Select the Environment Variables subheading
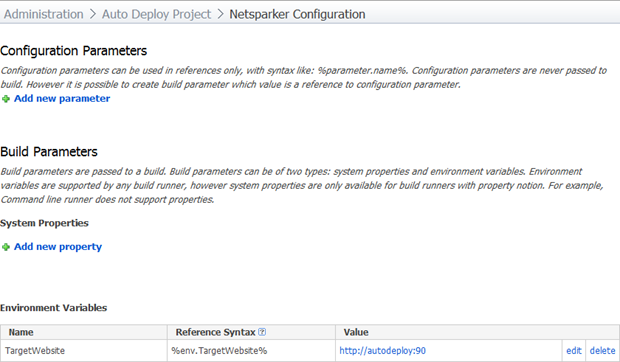620x362 pixels. 53,308
